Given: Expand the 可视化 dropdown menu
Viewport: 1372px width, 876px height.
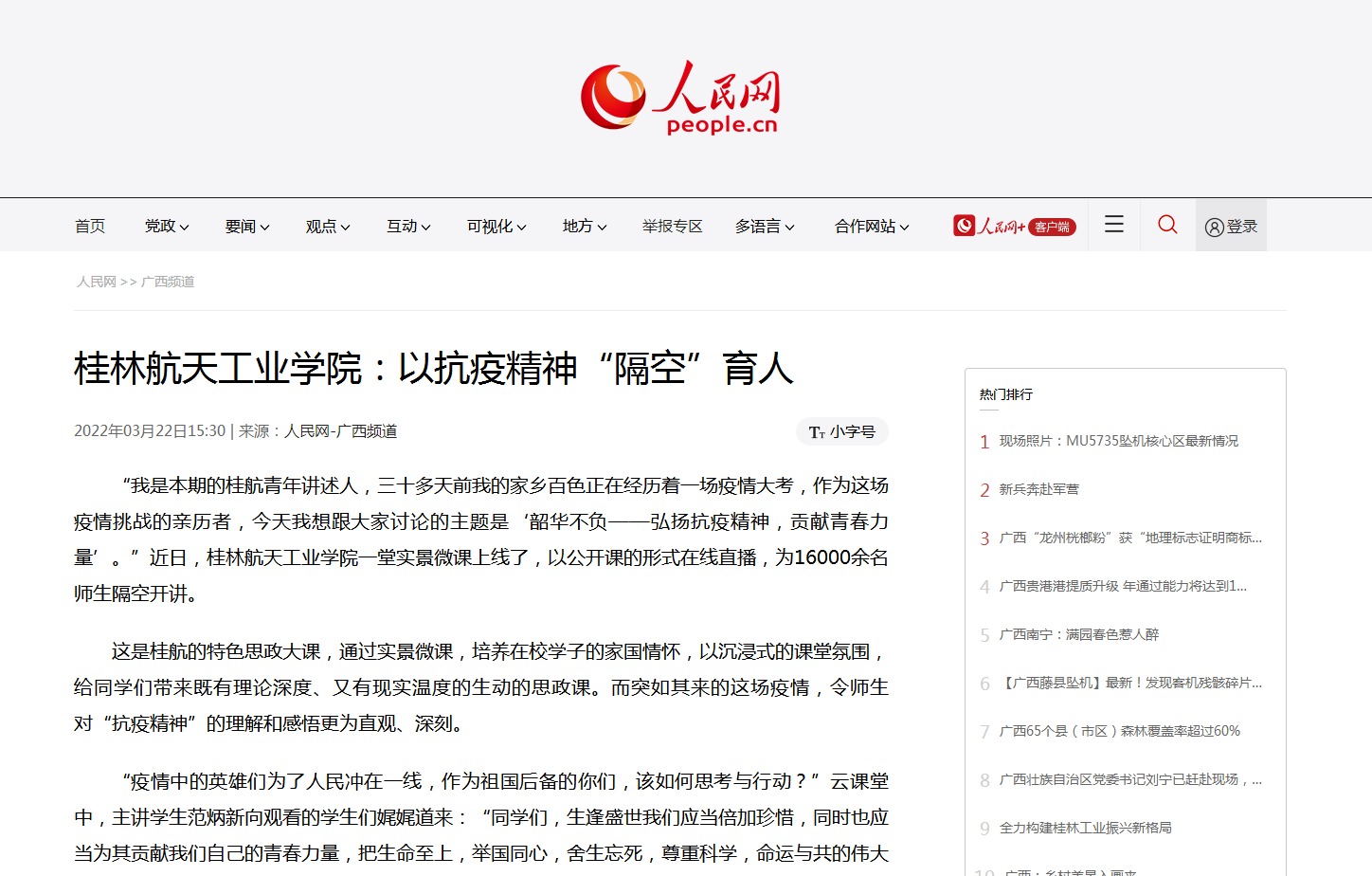Looking at the screenshot, I should 496,227.
